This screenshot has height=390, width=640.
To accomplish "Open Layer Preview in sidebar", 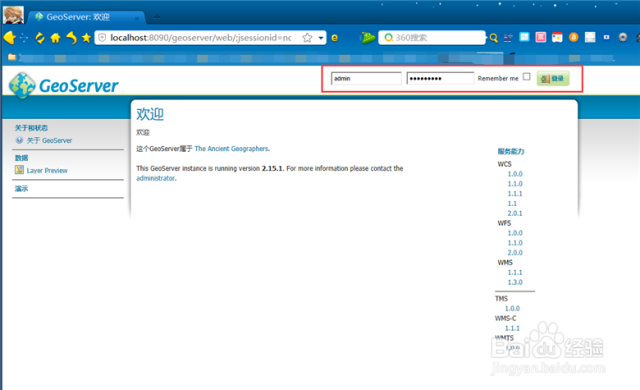I will pos(47,171).
